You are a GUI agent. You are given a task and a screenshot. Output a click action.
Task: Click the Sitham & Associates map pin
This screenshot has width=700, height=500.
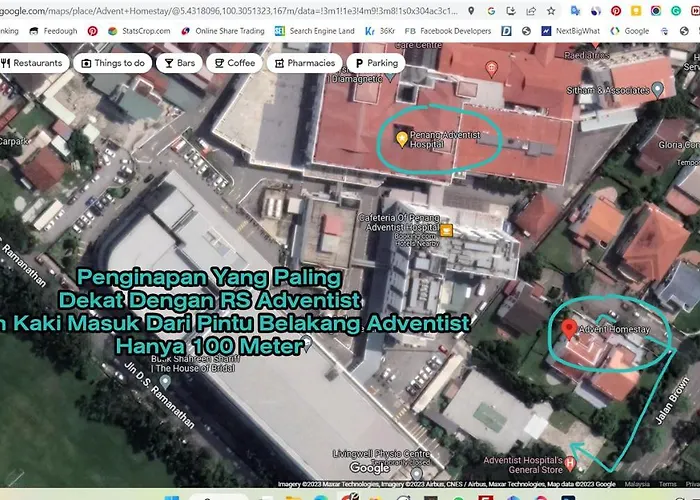click(x=658, y=90)
